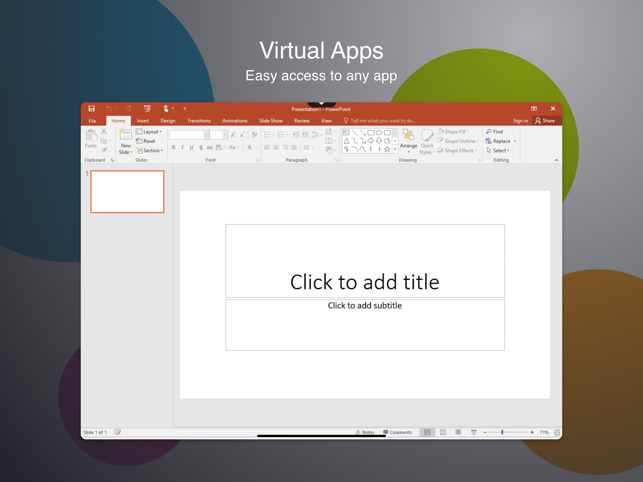Click the Select button in Editing

click(x=497, y=151)
